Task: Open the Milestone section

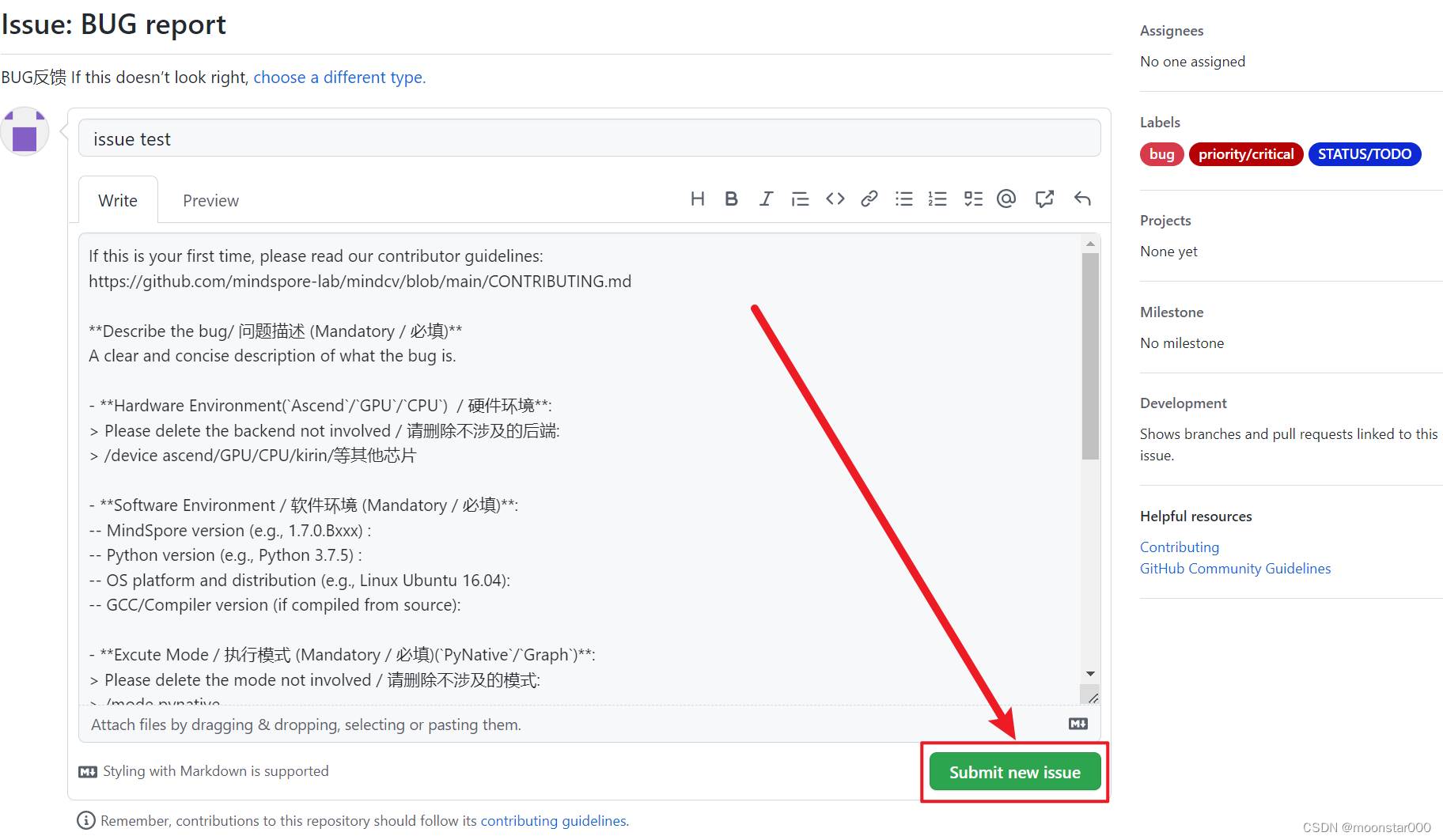Action: pos(1172,312)
